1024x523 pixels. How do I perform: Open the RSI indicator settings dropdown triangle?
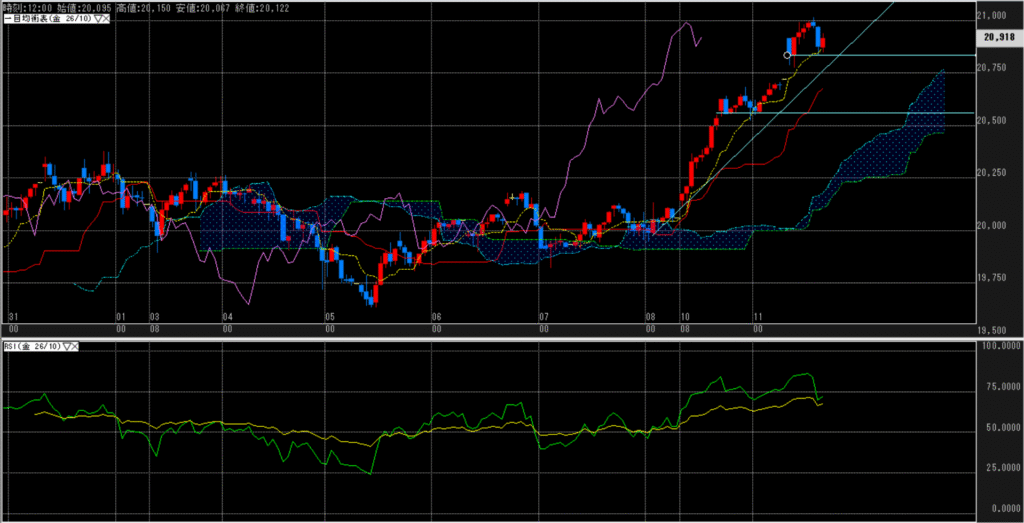65,346
